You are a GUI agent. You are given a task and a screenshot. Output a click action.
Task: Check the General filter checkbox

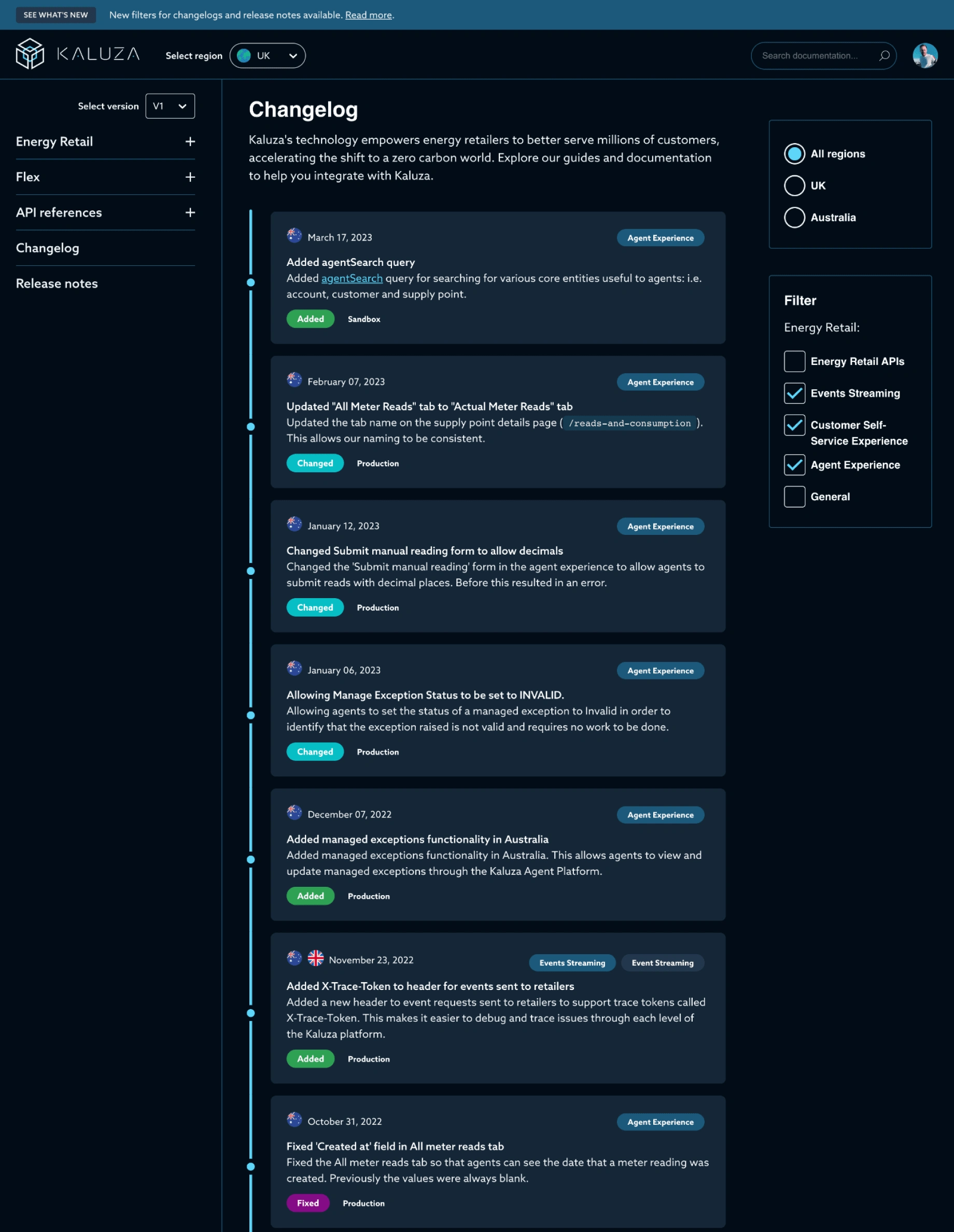click(x=794, y=497)
